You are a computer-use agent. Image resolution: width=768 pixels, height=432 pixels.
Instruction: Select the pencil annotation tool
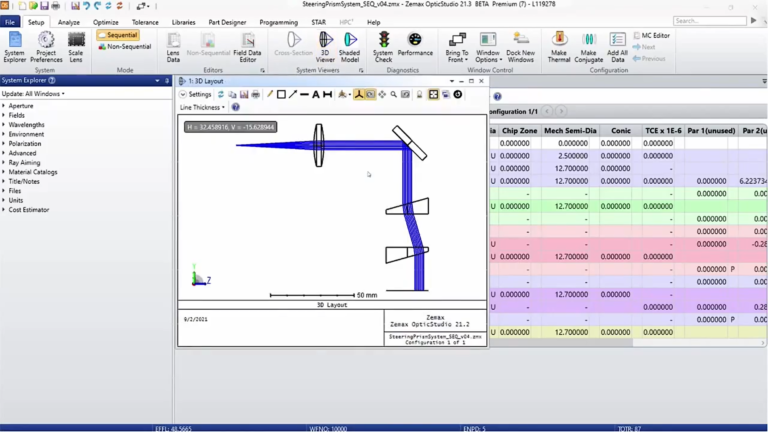[269, 95]
